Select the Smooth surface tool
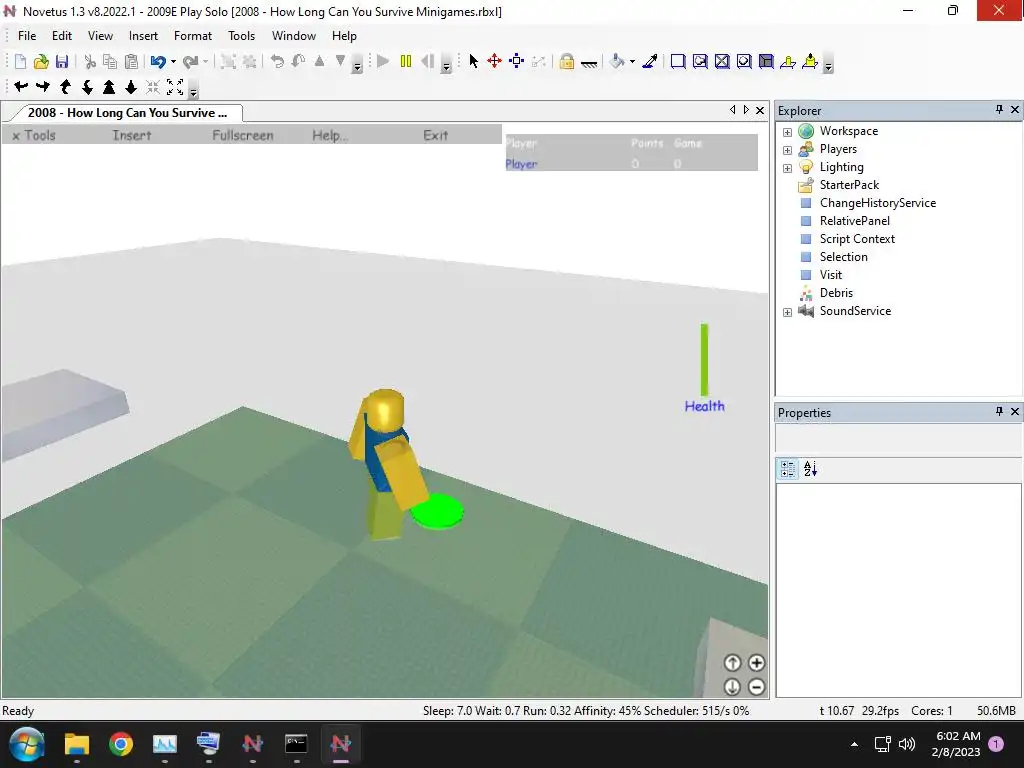1024x768 pixels. (678, 61)
